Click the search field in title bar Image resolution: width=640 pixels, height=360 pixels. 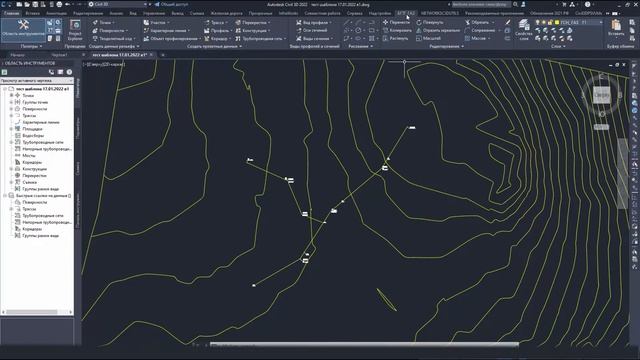[481, 4]
